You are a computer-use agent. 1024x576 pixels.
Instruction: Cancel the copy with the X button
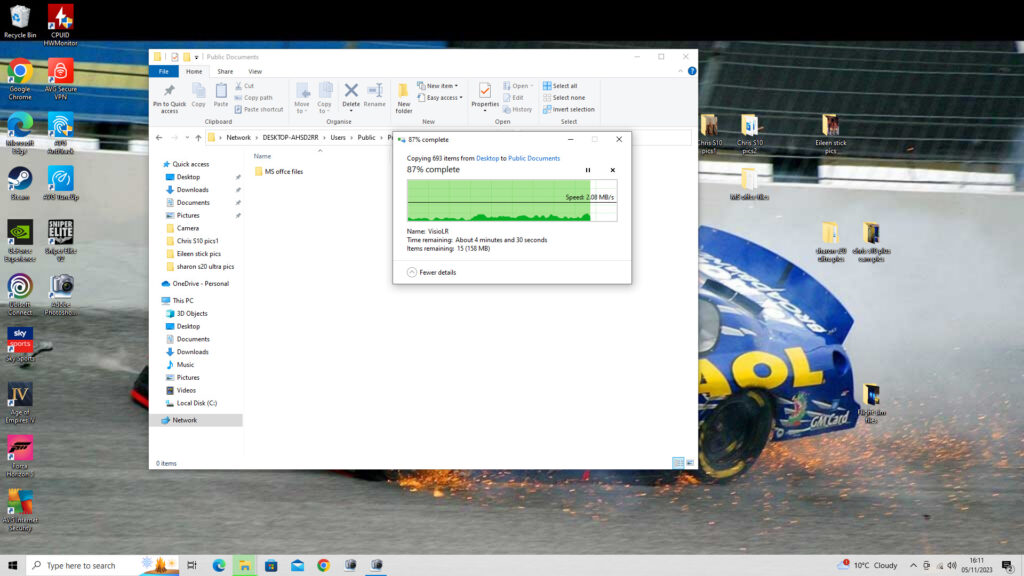613,170
